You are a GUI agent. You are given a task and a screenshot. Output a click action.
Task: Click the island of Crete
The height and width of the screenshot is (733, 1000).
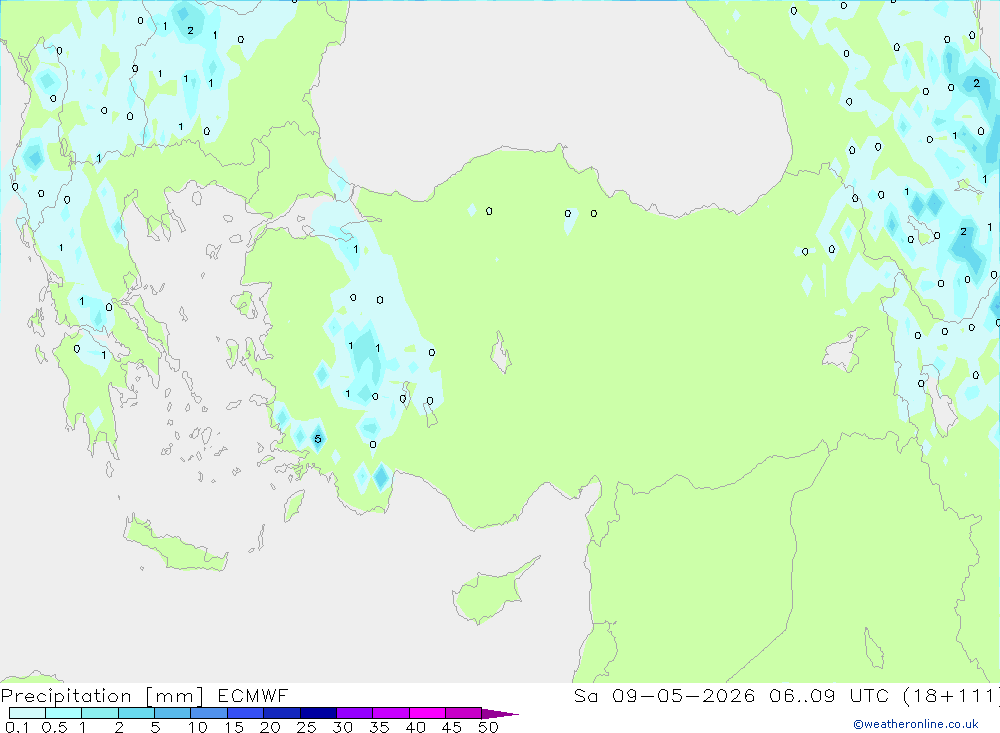click(175, 544)
